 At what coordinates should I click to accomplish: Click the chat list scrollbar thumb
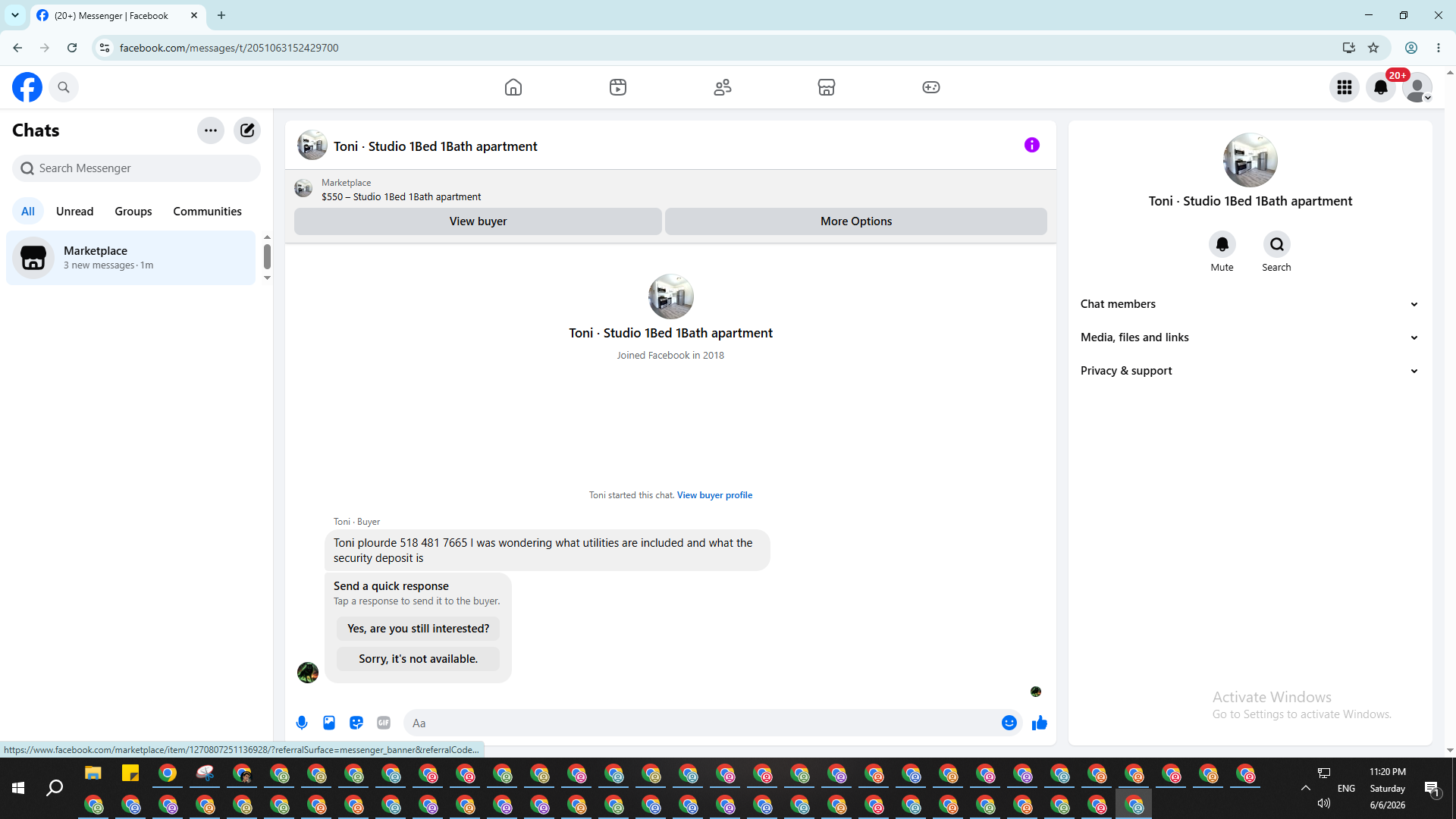pyautogui.click(x=267, y=256)
